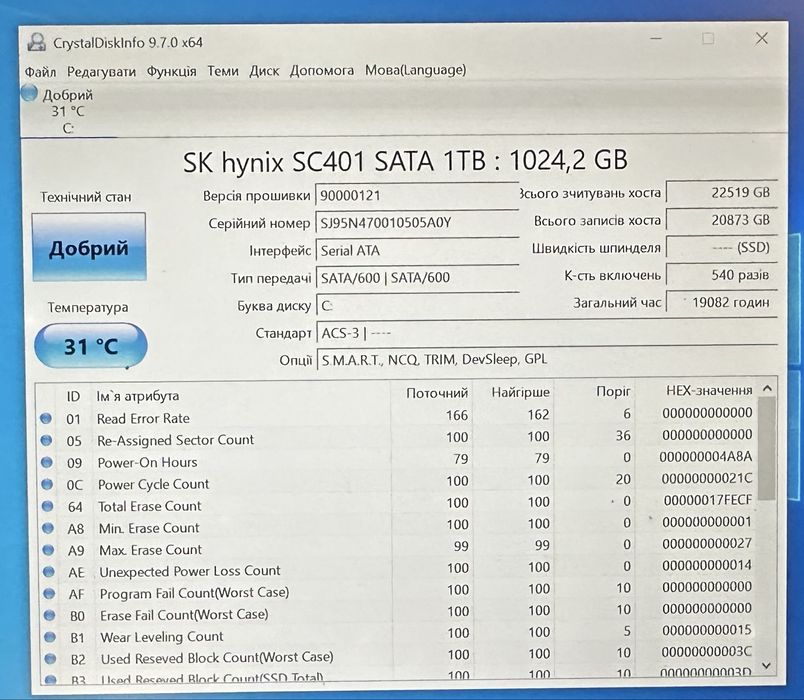Click the status orb for Wear Leveling Count

pyautogui.click(x=50, y=637)
